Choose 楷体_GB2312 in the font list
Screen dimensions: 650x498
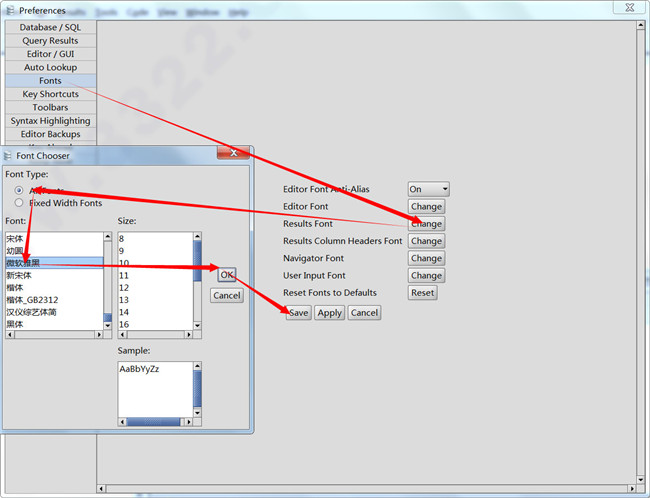point(54,300)
